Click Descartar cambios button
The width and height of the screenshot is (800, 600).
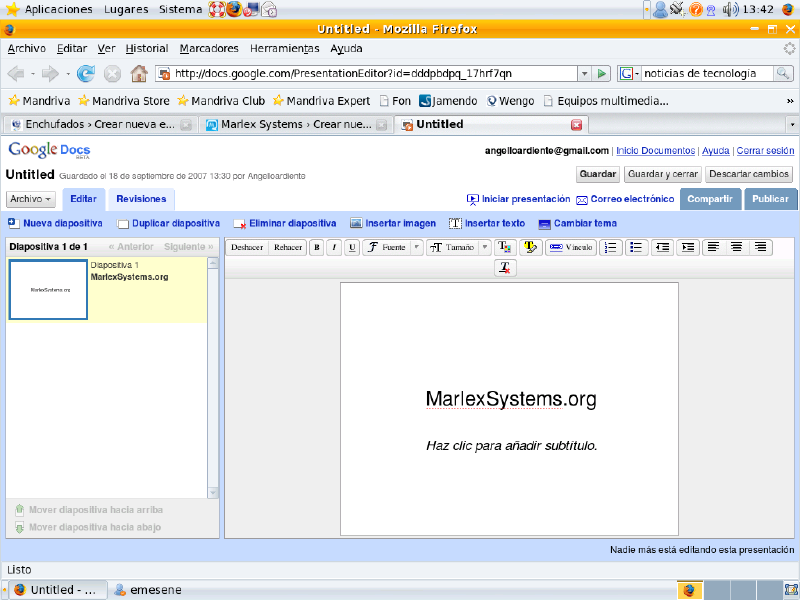(749, 174)
